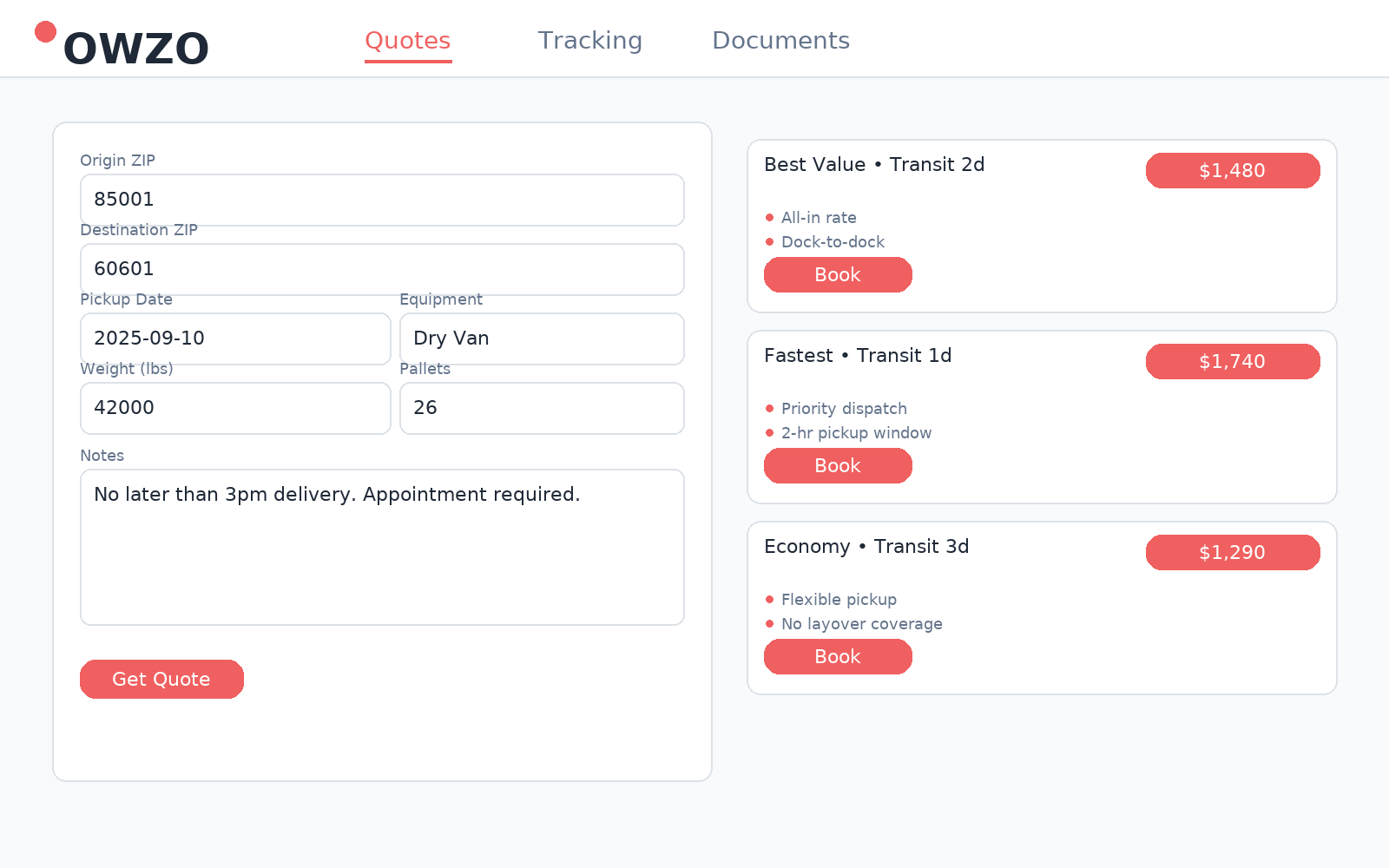1389x868 pixels.
Task: Focus the Destination ZIP input
Action: [x=382, y=269]
